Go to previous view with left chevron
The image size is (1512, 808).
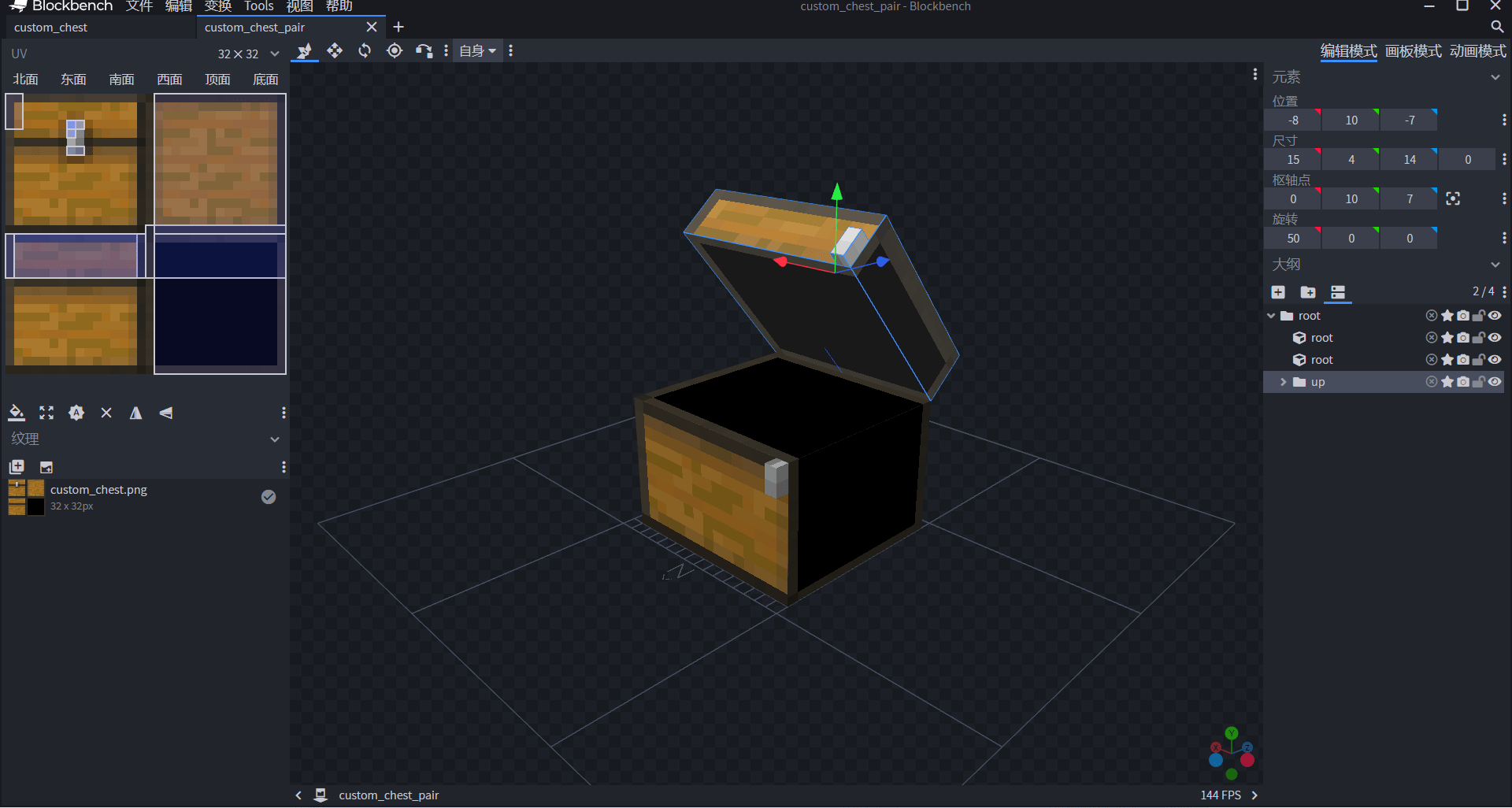[x=298, y=795]
